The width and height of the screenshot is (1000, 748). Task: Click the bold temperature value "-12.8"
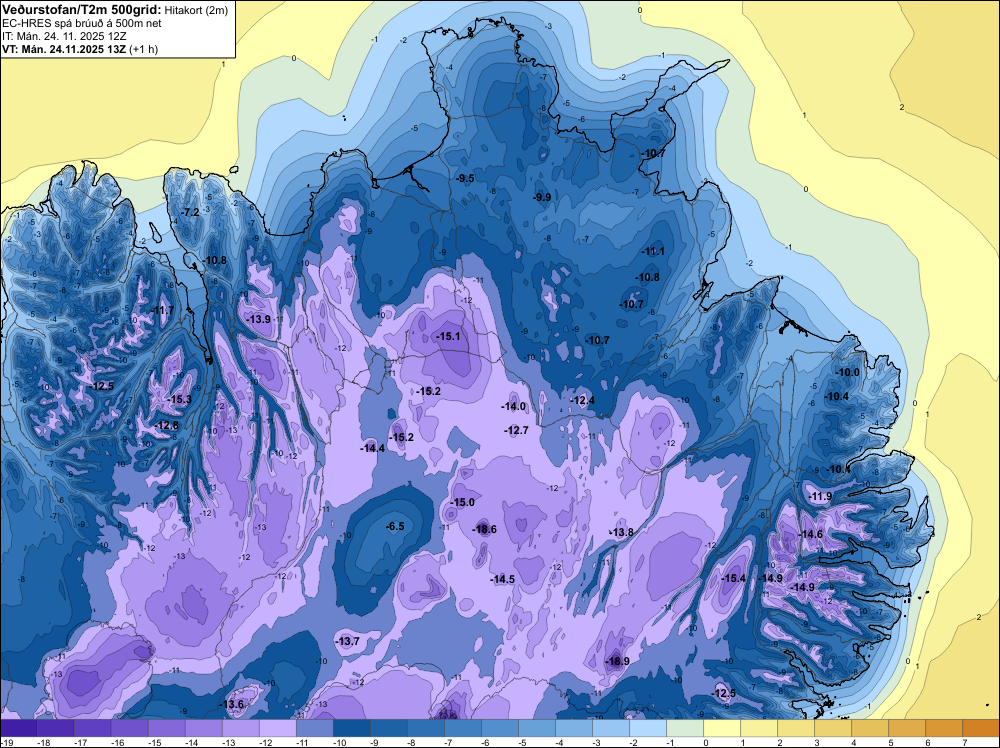[166, 425]
